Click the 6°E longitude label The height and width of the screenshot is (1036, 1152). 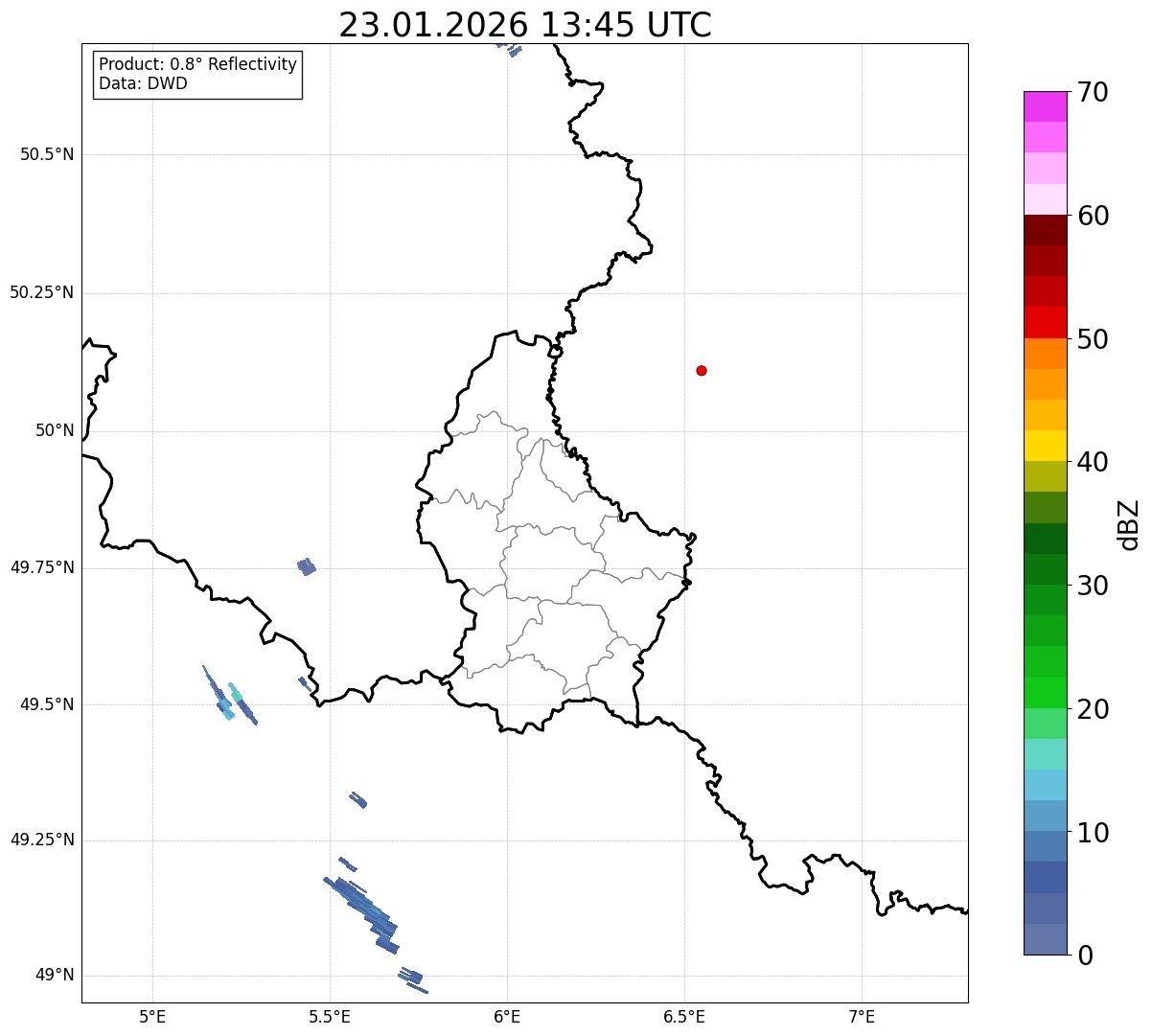[x=507, y=1017]
